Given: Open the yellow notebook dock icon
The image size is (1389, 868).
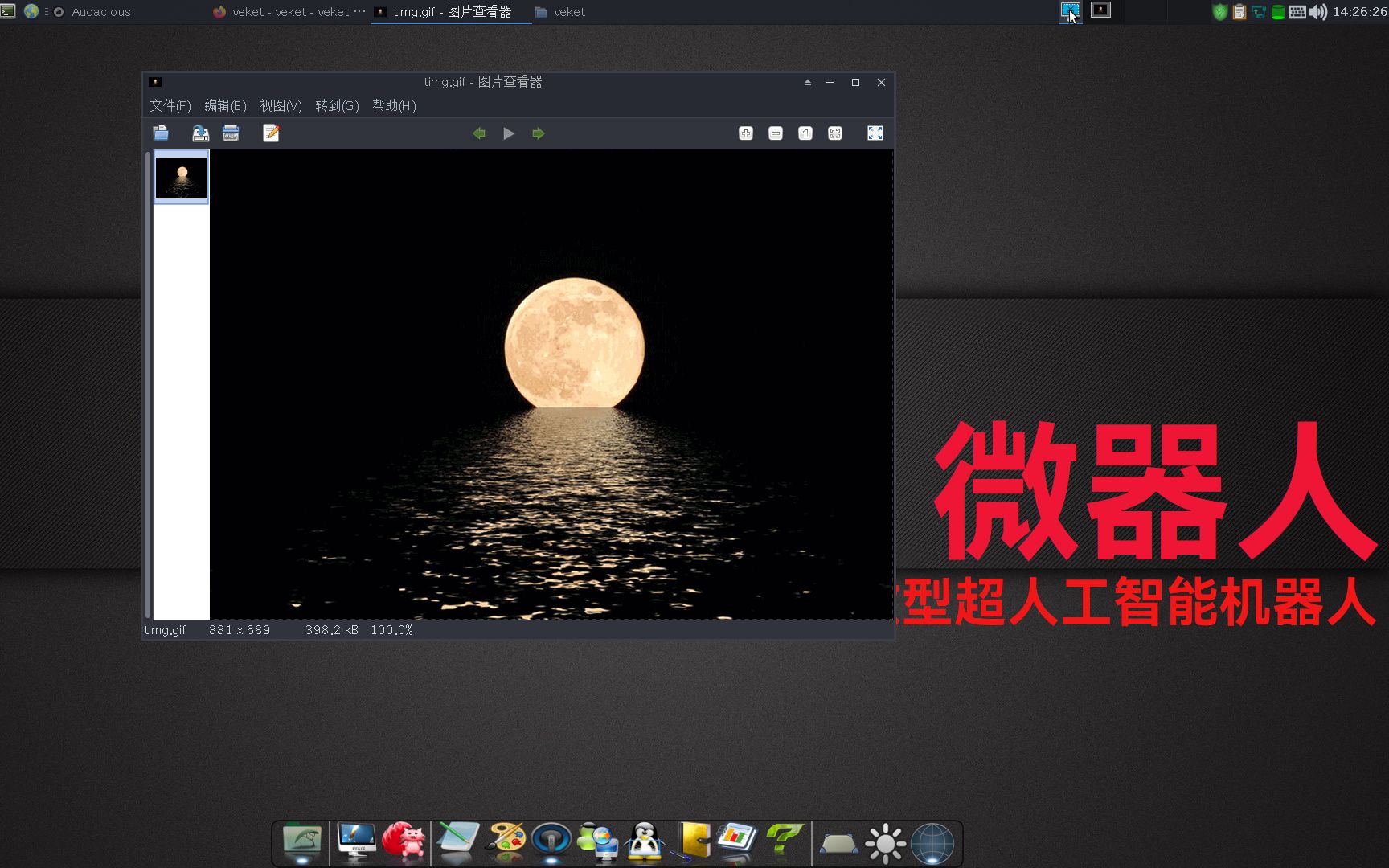Looking at the screenshot, I should coord(693,841).
